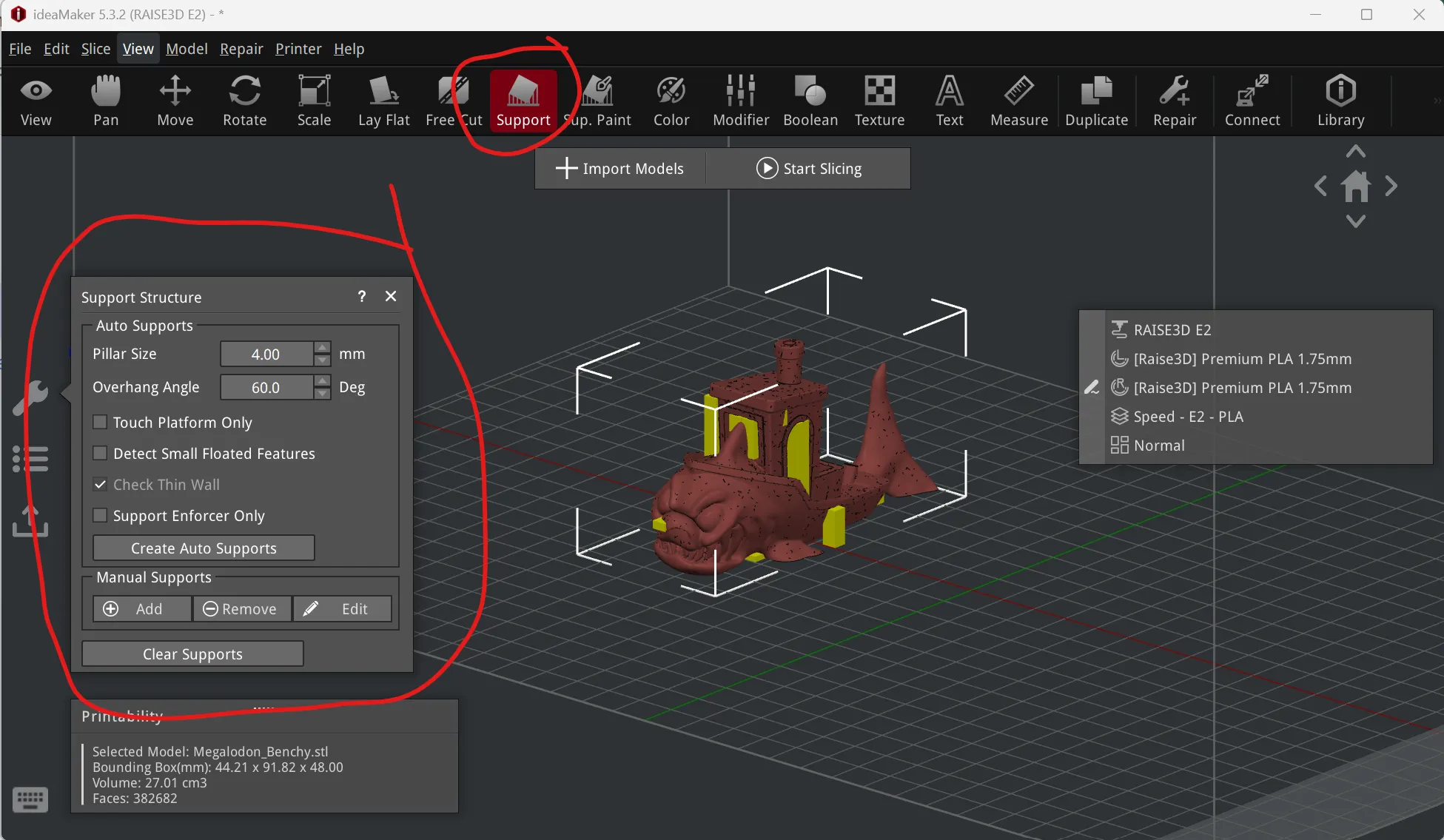Click the Overhang Angle value field
Image resolution: width=1444 pixels, height=840 pixels.
pos(266,387)
